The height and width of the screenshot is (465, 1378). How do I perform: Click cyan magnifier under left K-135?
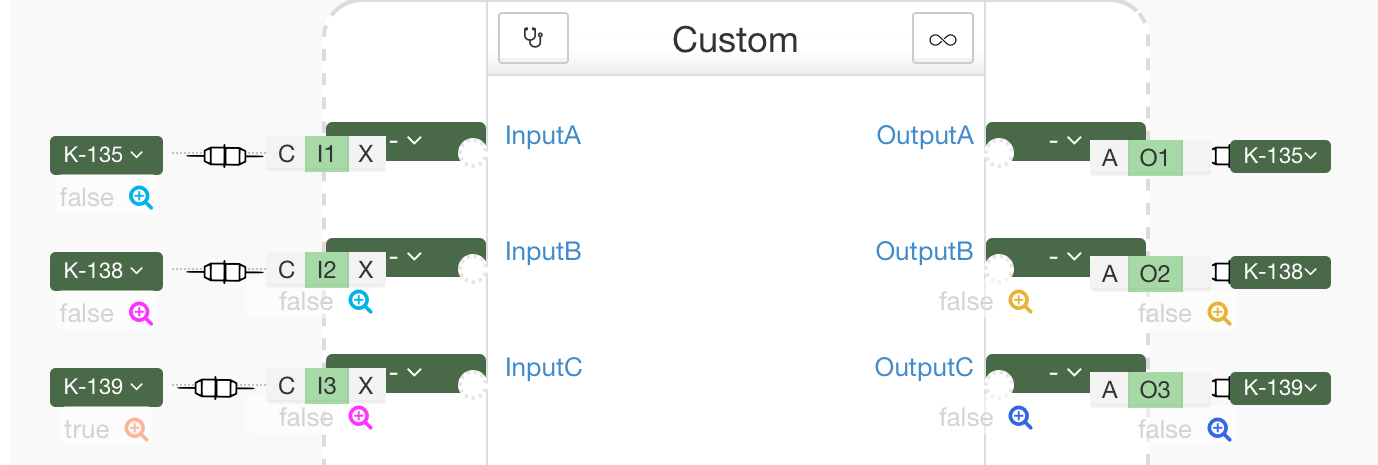[141, 198]
